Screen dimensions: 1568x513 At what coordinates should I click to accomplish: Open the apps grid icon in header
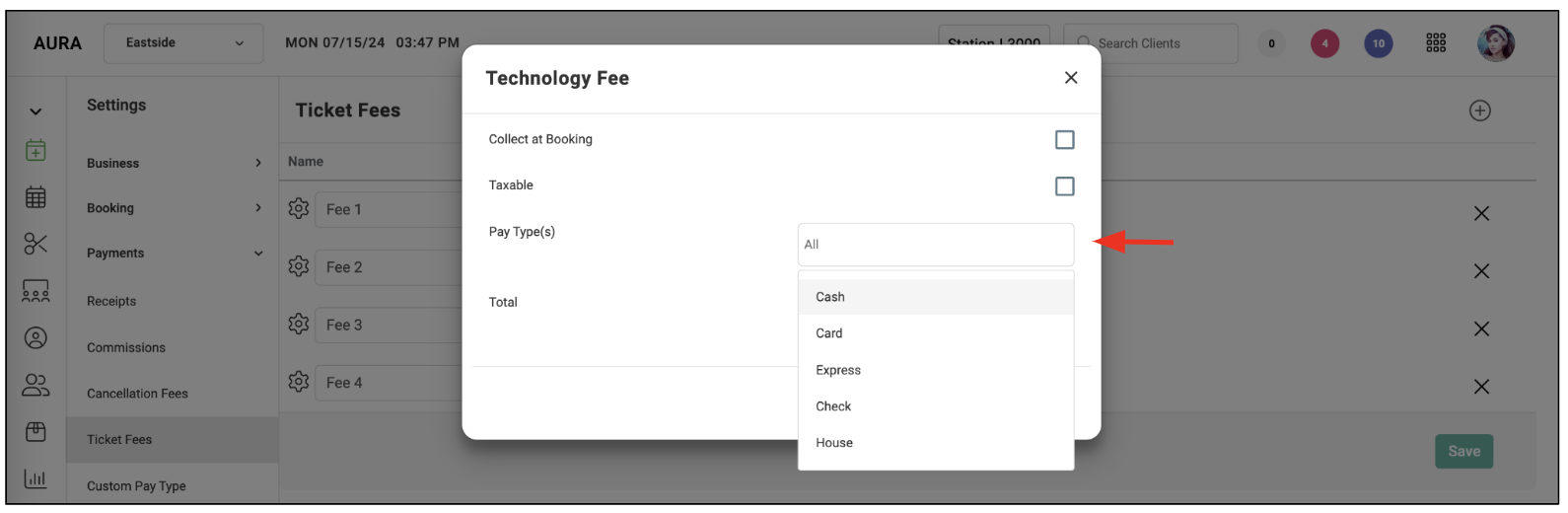1436,43
